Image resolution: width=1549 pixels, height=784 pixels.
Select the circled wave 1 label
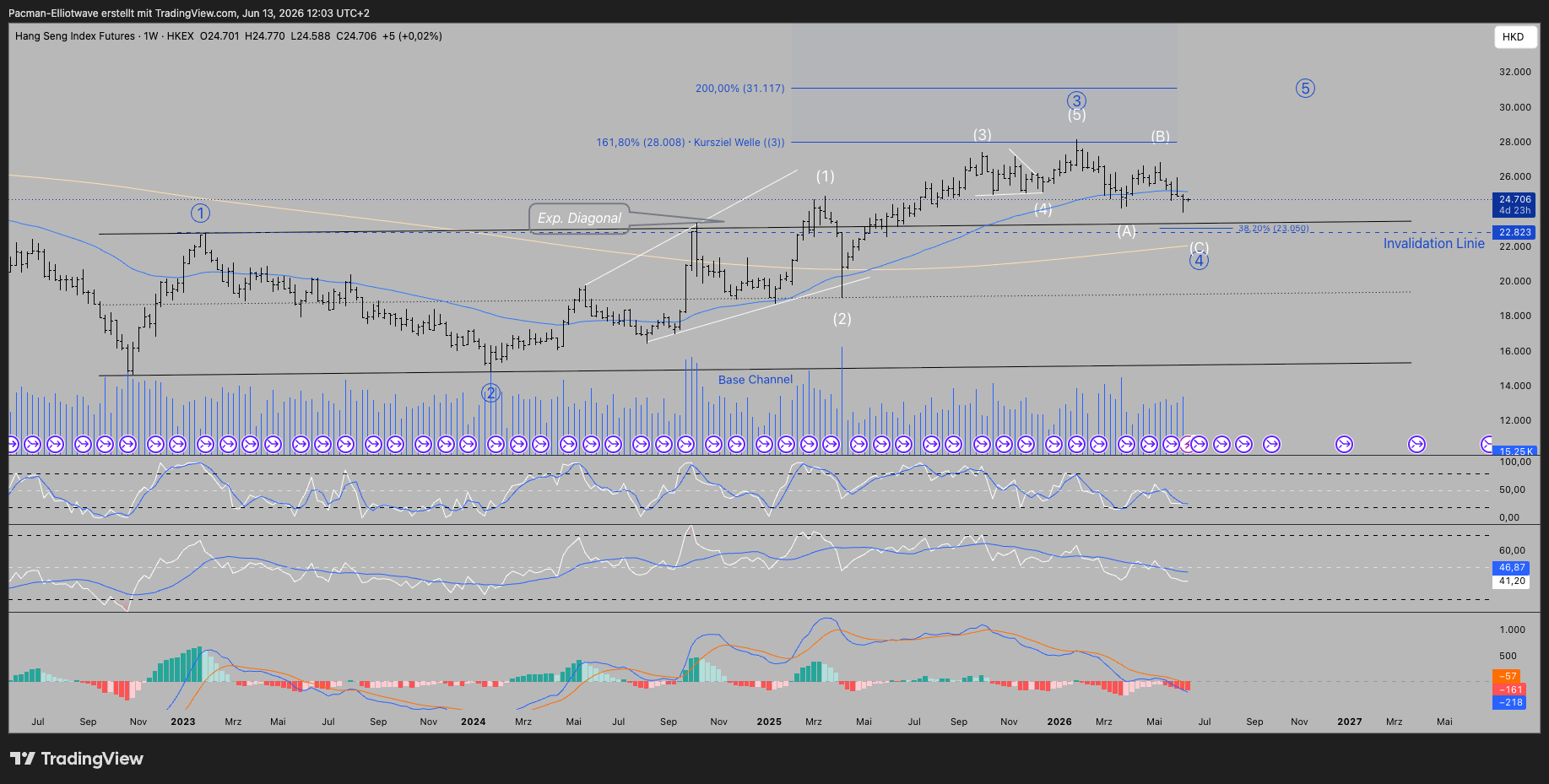[x=200, y=213]
